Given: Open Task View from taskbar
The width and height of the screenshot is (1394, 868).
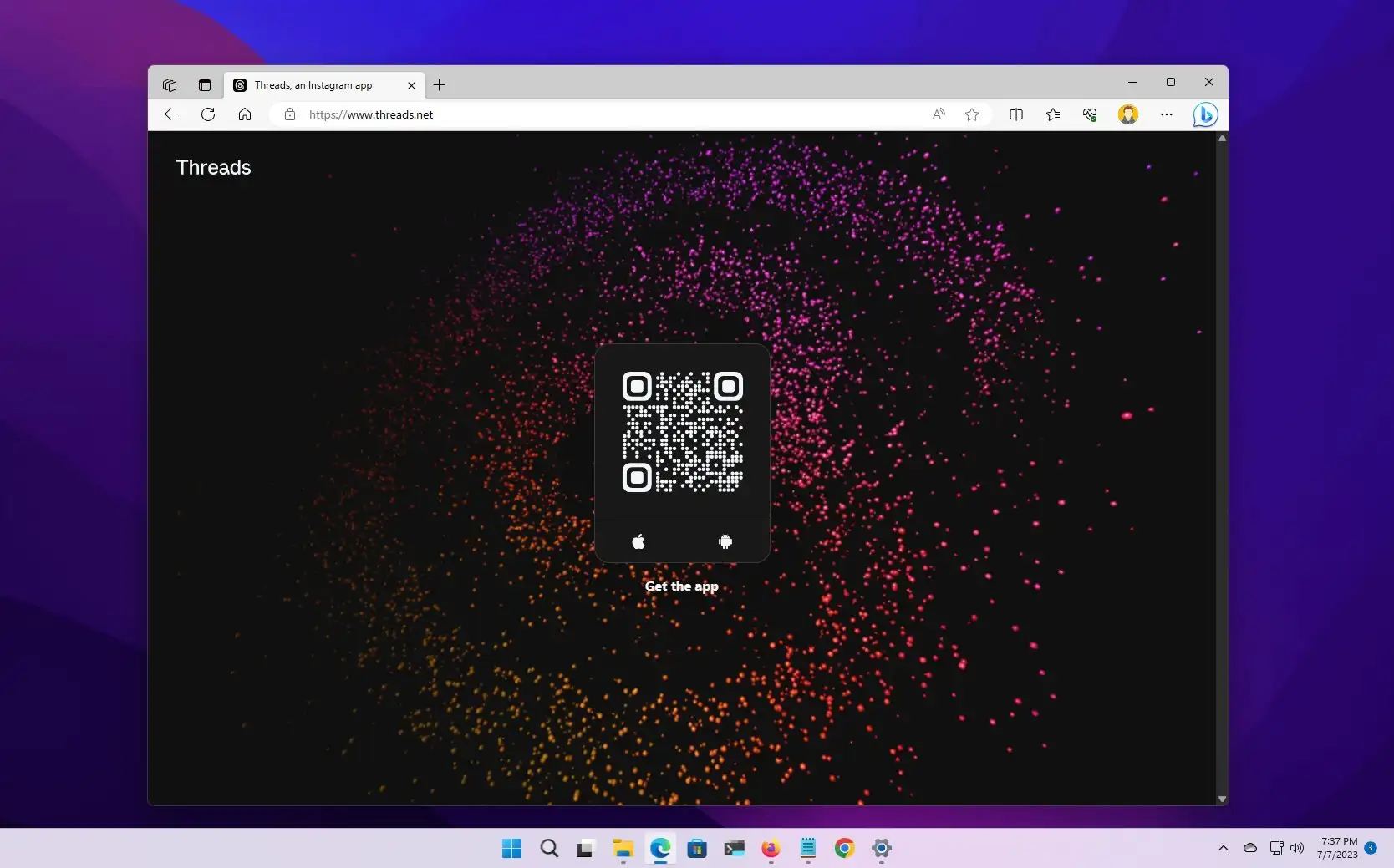Looking at the screenshot, I should tap(585, 849).
